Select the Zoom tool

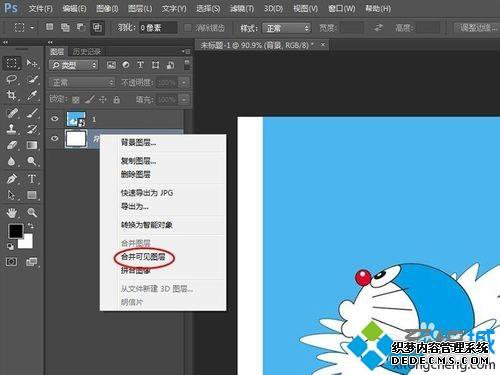(32, 212)
